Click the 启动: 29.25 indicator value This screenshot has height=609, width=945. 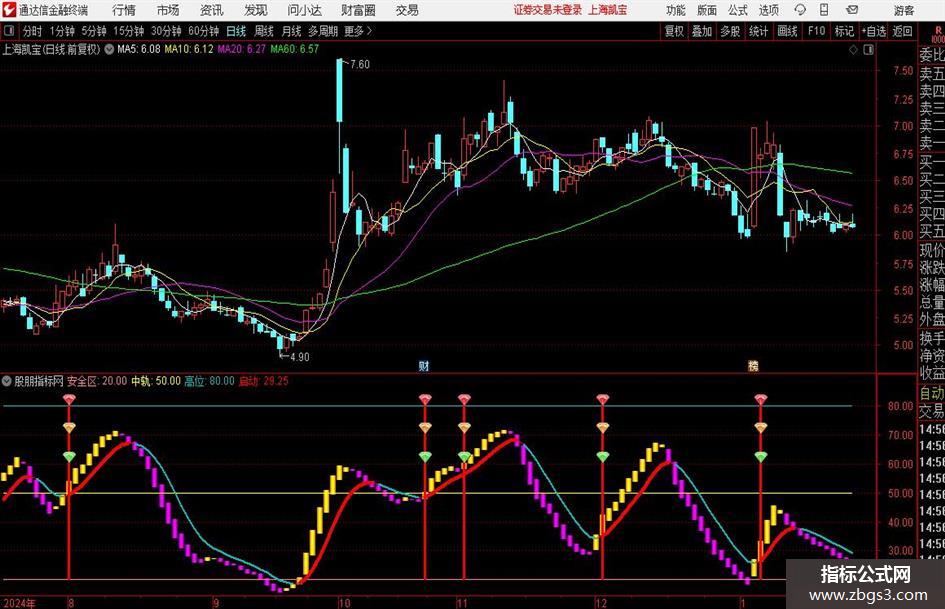(263, 381)
